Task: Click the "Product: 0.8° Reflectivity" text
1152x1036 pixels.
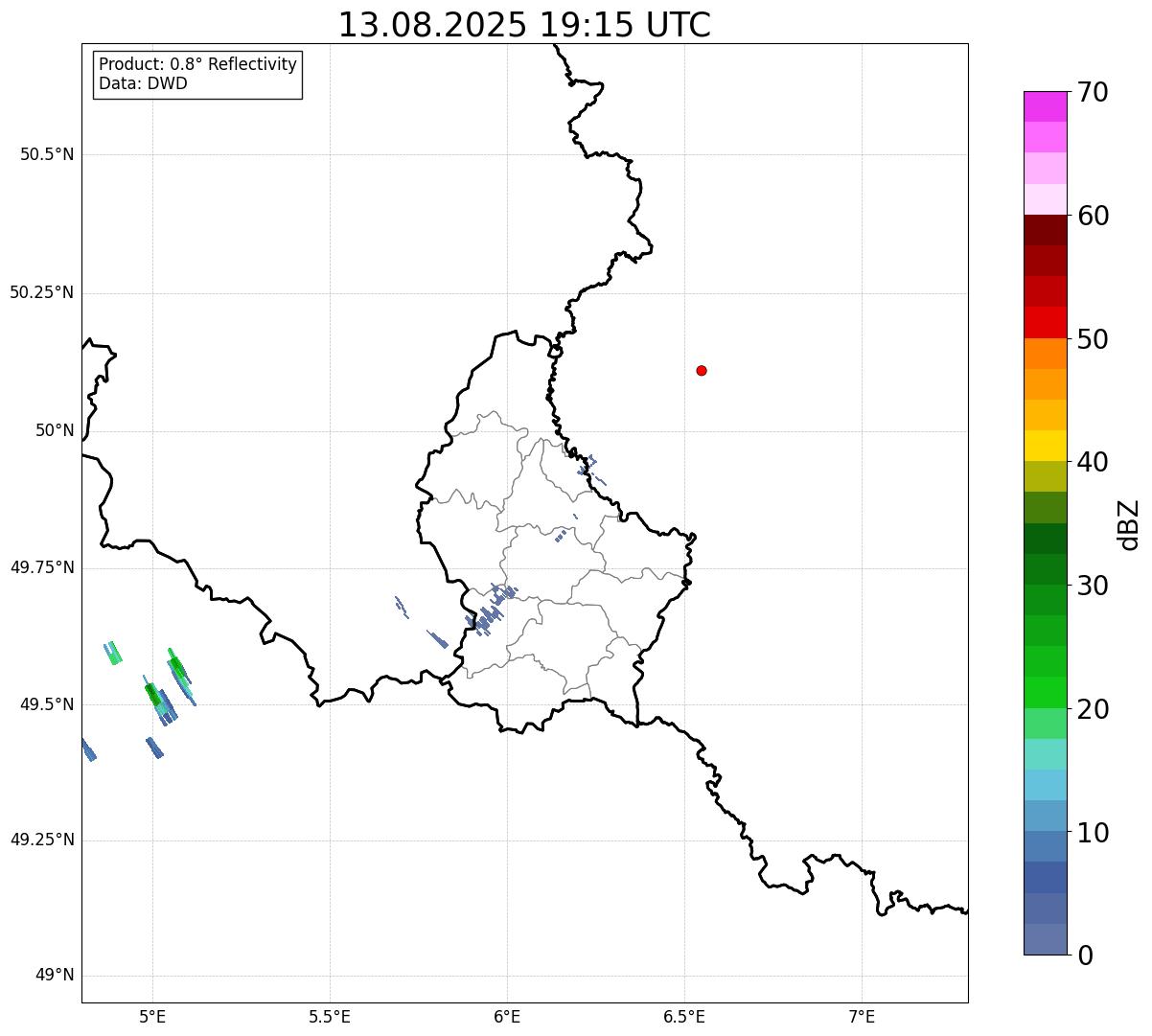Action: click(198, 64)
